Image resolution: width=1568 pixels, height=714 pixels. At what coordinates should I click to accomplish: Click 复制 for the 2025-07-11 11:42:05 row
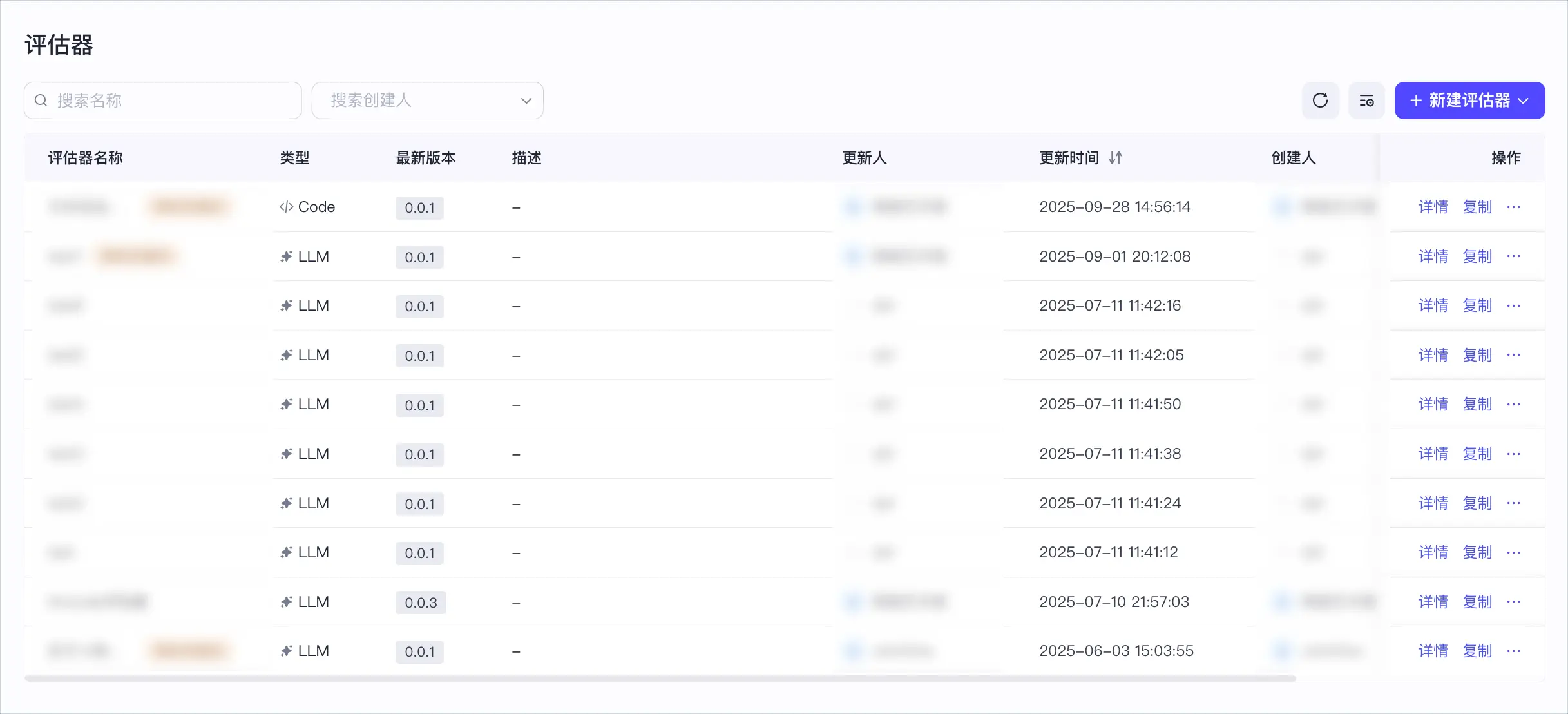pos(1477,355)
